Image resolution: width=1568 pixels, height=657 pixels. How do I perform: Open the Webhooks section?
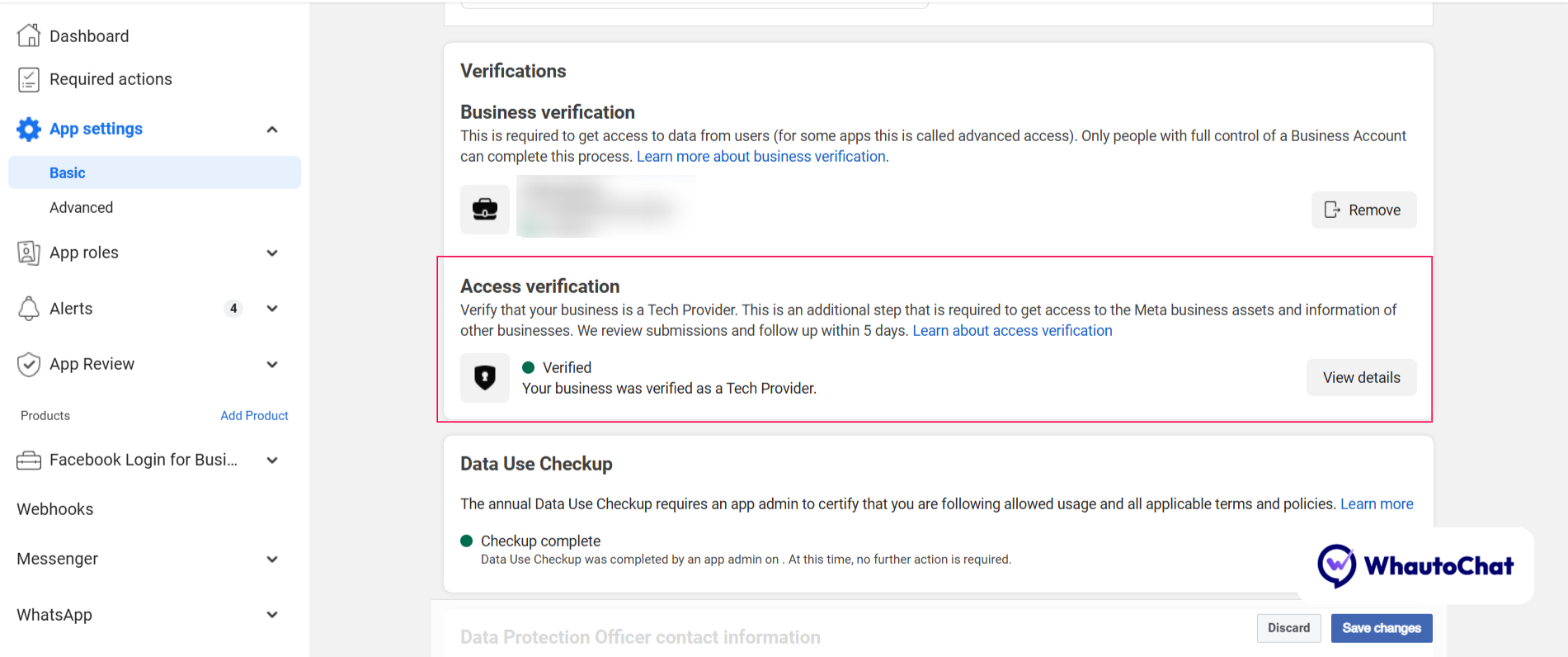tap(54, 508)
